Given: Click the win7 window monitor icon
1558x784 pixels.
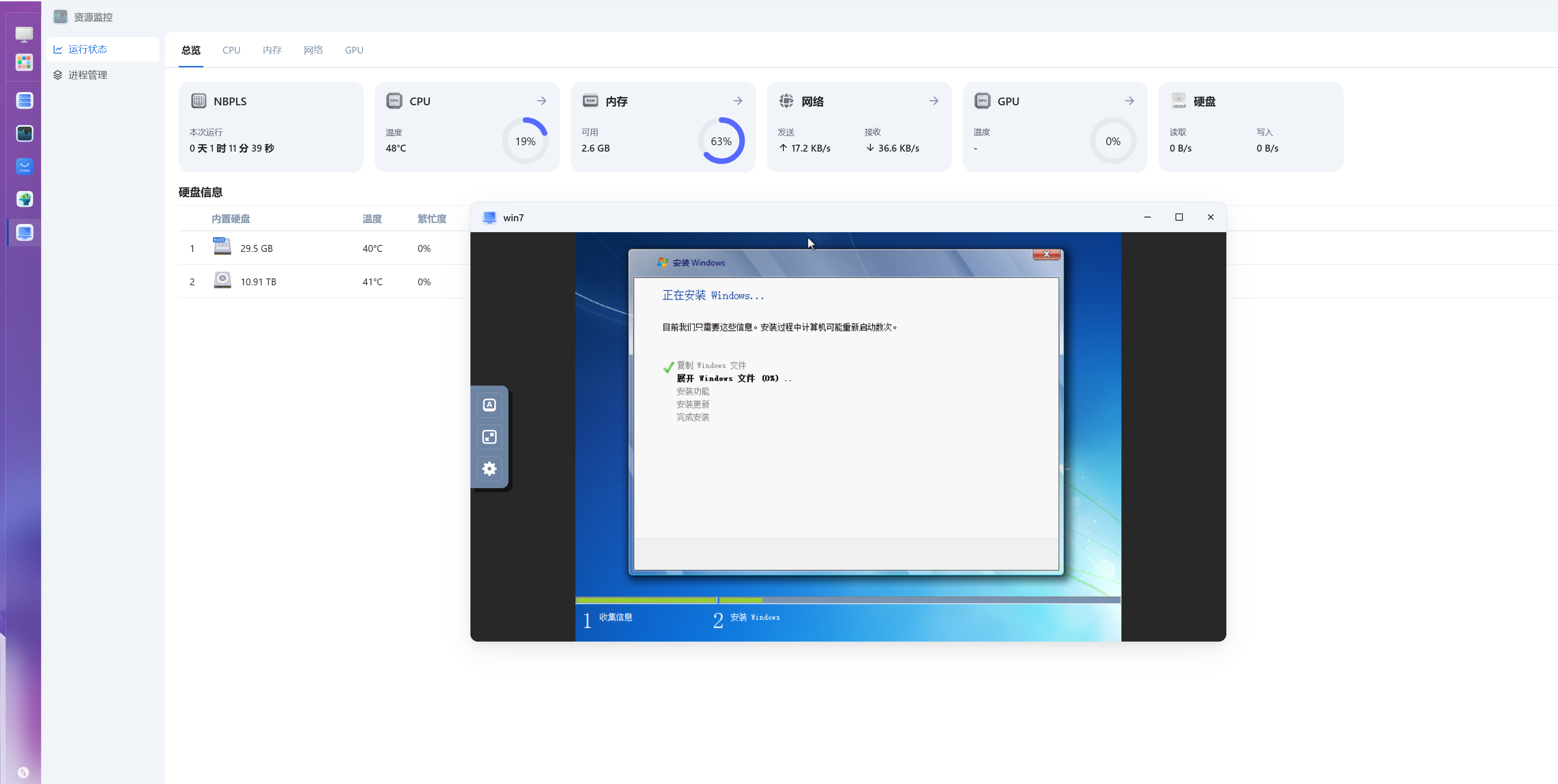Looking at the screenshot, I should (x=489, y=218).
